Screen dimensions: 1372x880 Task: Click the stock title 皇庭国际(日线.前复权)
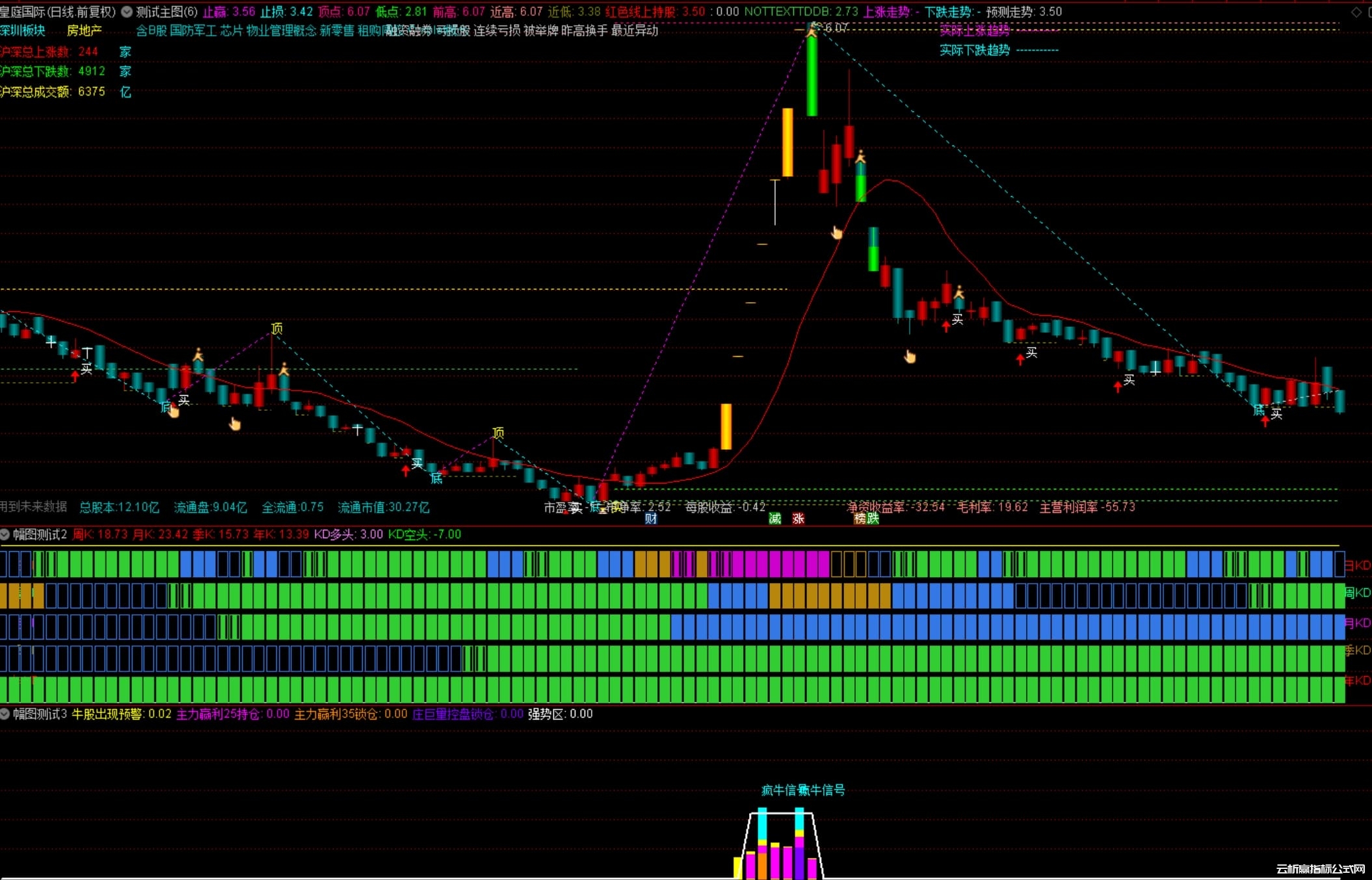click(59, 12)
